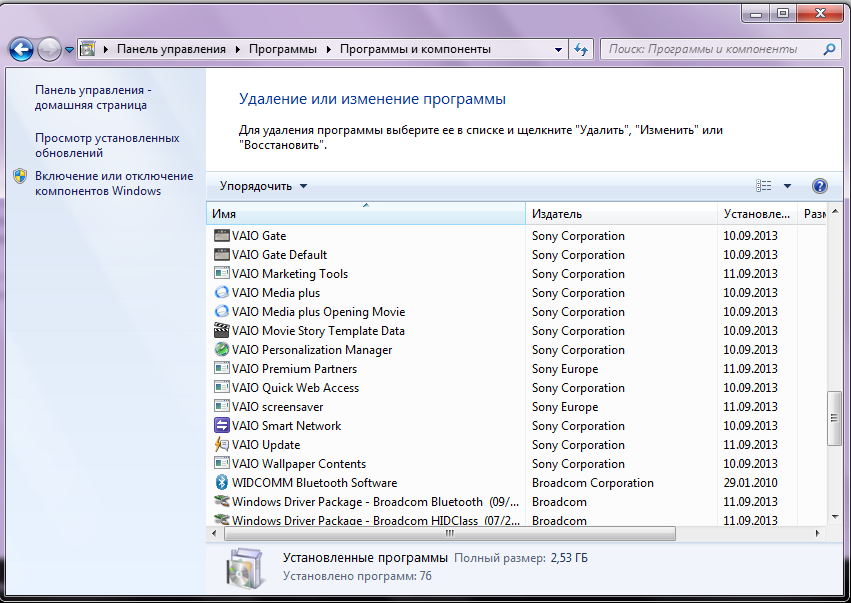
Task: Click the horizontal scroll right arrow
Action: (x=818, y=534)
